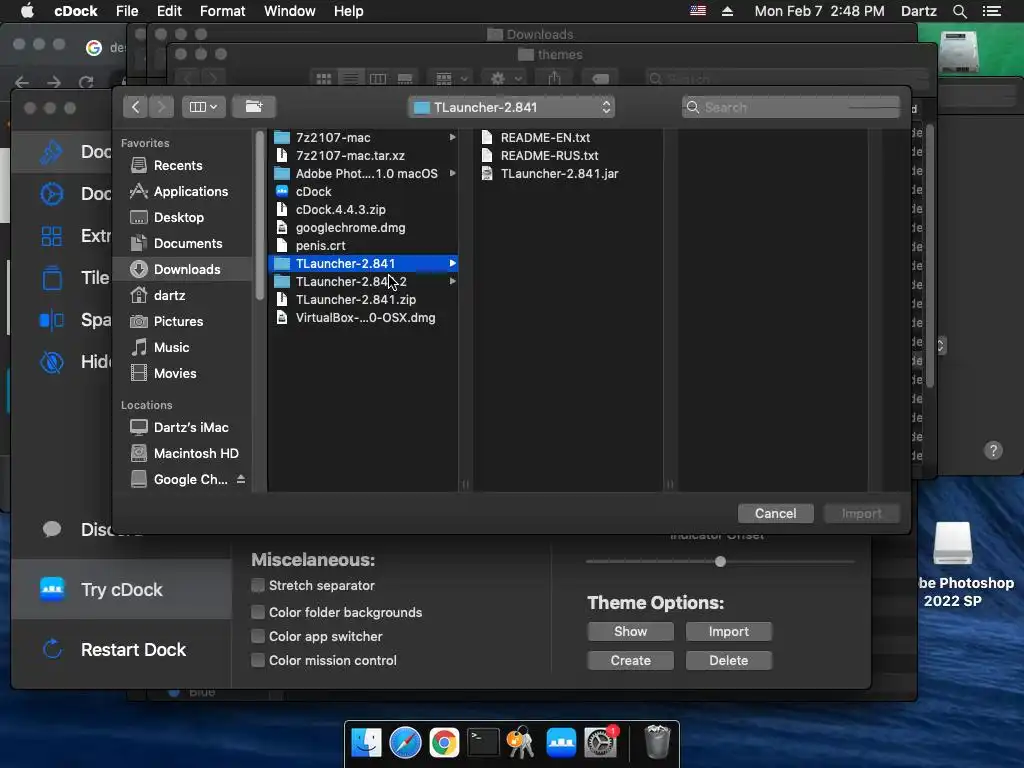Expand the 7z2107-mac folder arrow

click(x=453, y=138)
